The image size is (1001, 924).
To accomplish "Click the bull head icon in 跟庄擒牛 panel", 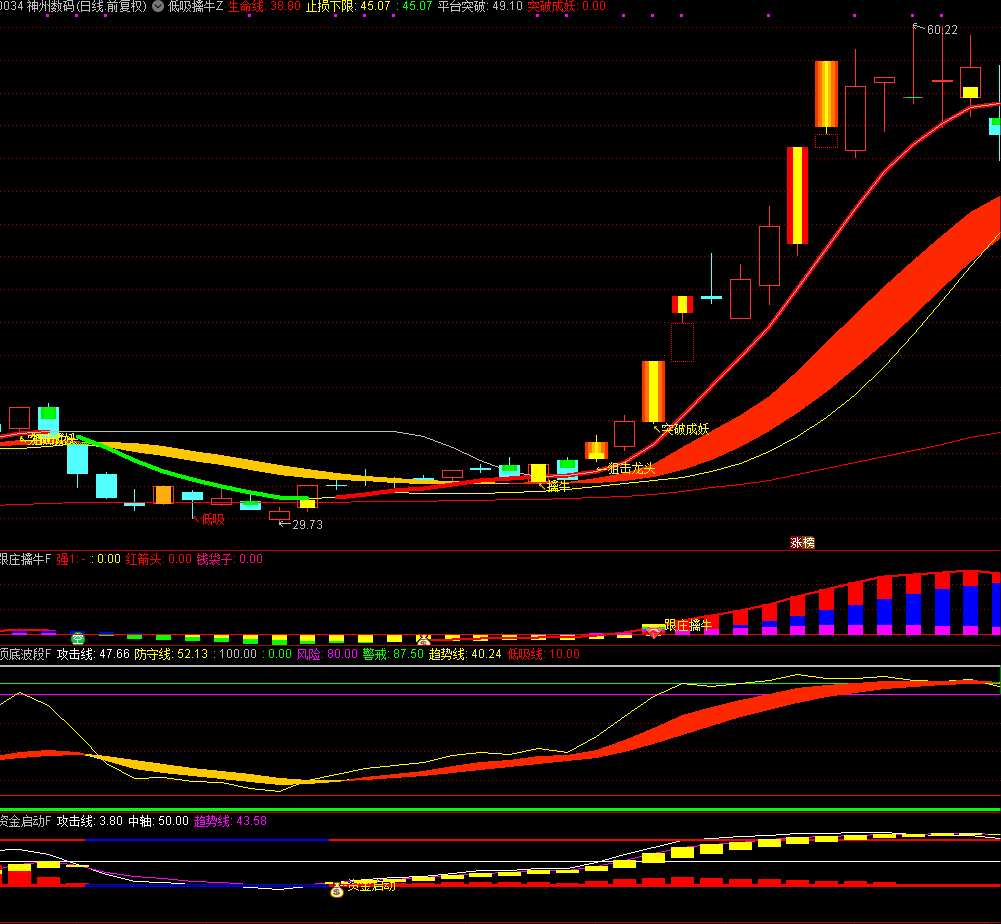I will pos(423,638).
